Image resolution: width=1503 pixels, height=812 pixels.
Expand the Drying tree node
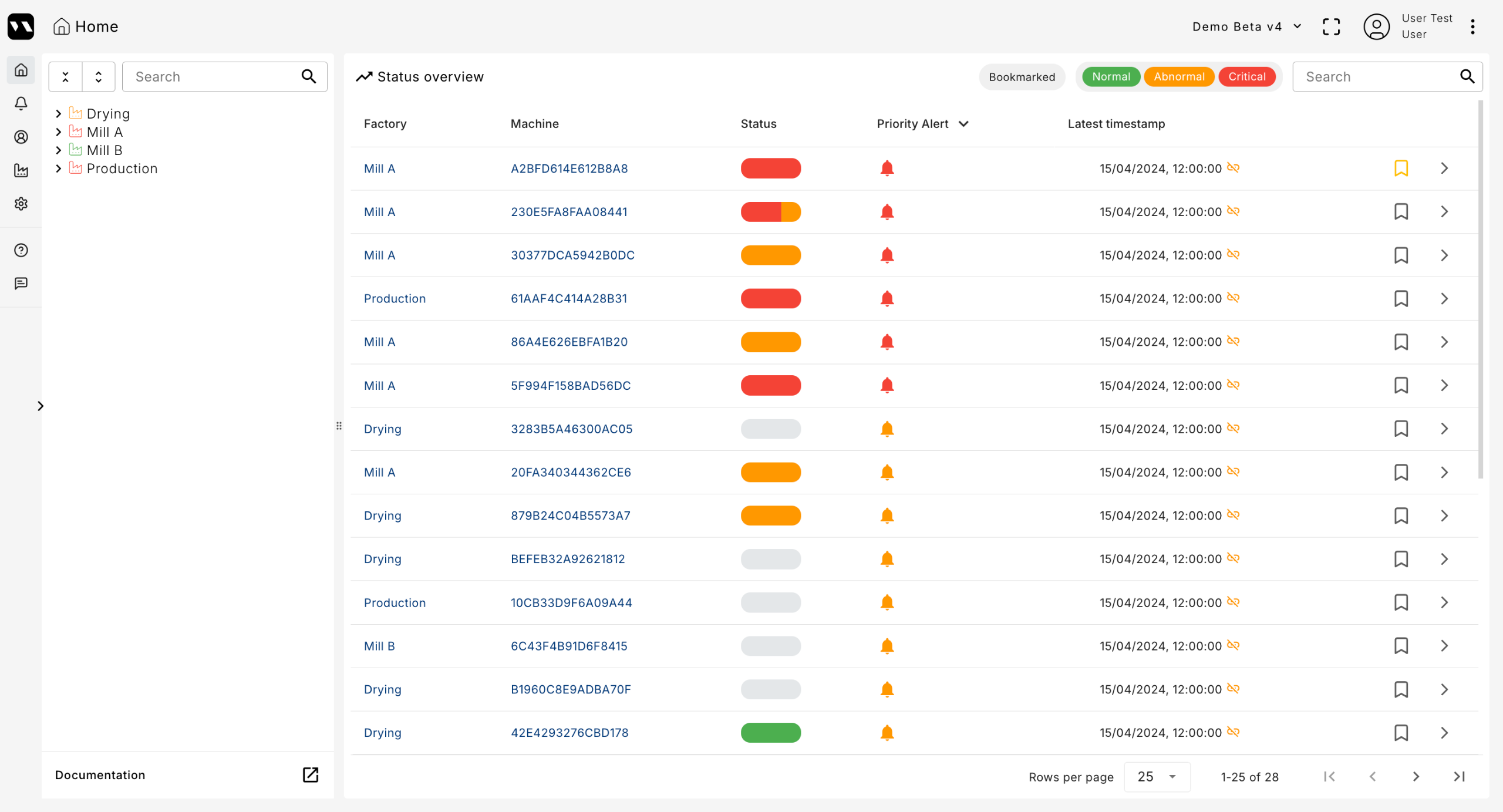pos(58,113)
